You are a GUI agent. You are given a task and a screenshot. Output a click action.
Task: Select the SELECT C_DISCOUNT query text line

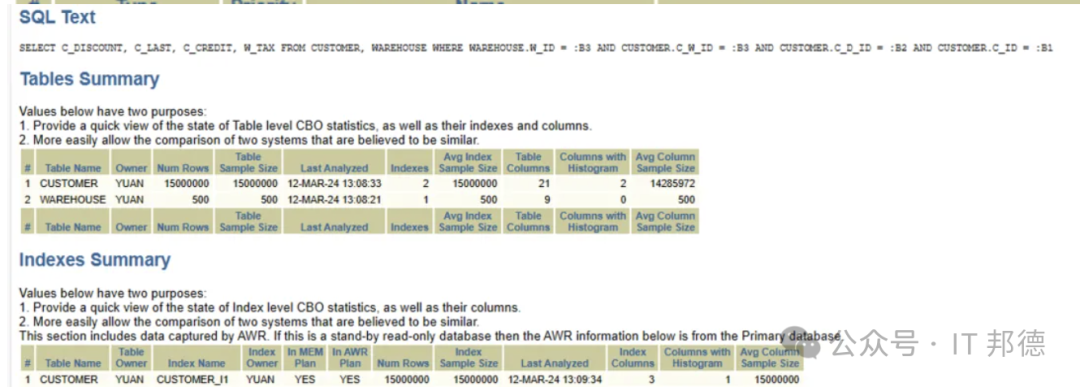pos(535,48)
